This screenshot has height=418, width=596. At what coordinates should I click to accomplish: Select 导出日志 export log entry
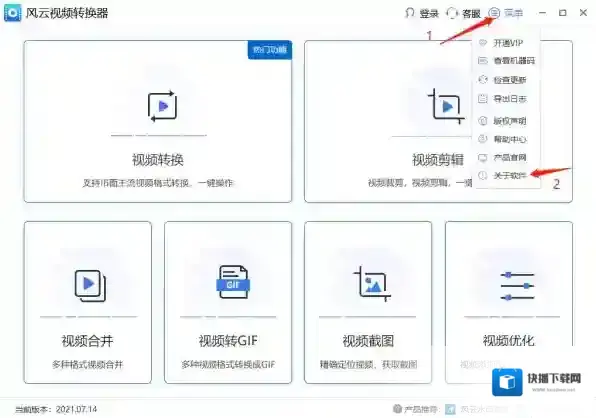click(506, 99)
